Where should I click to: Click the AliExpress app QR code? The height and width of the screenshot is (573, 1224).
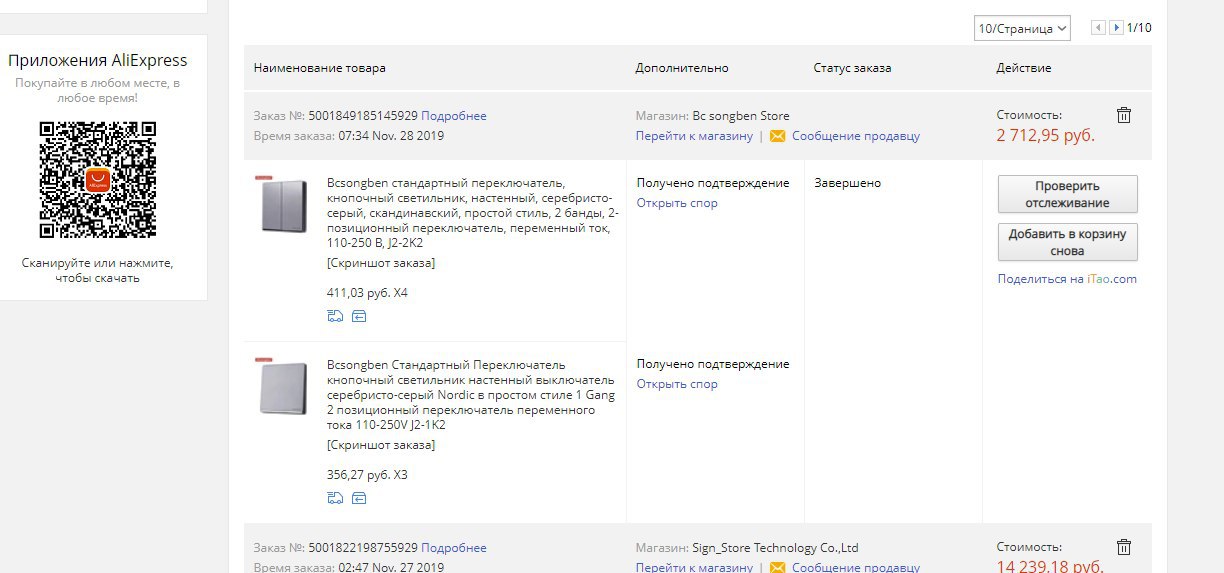[x=98, y=180]
